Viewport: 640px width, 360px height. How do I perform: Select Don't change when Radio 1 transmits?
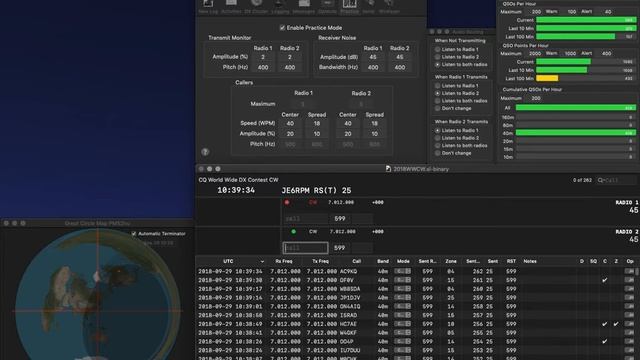438,109
